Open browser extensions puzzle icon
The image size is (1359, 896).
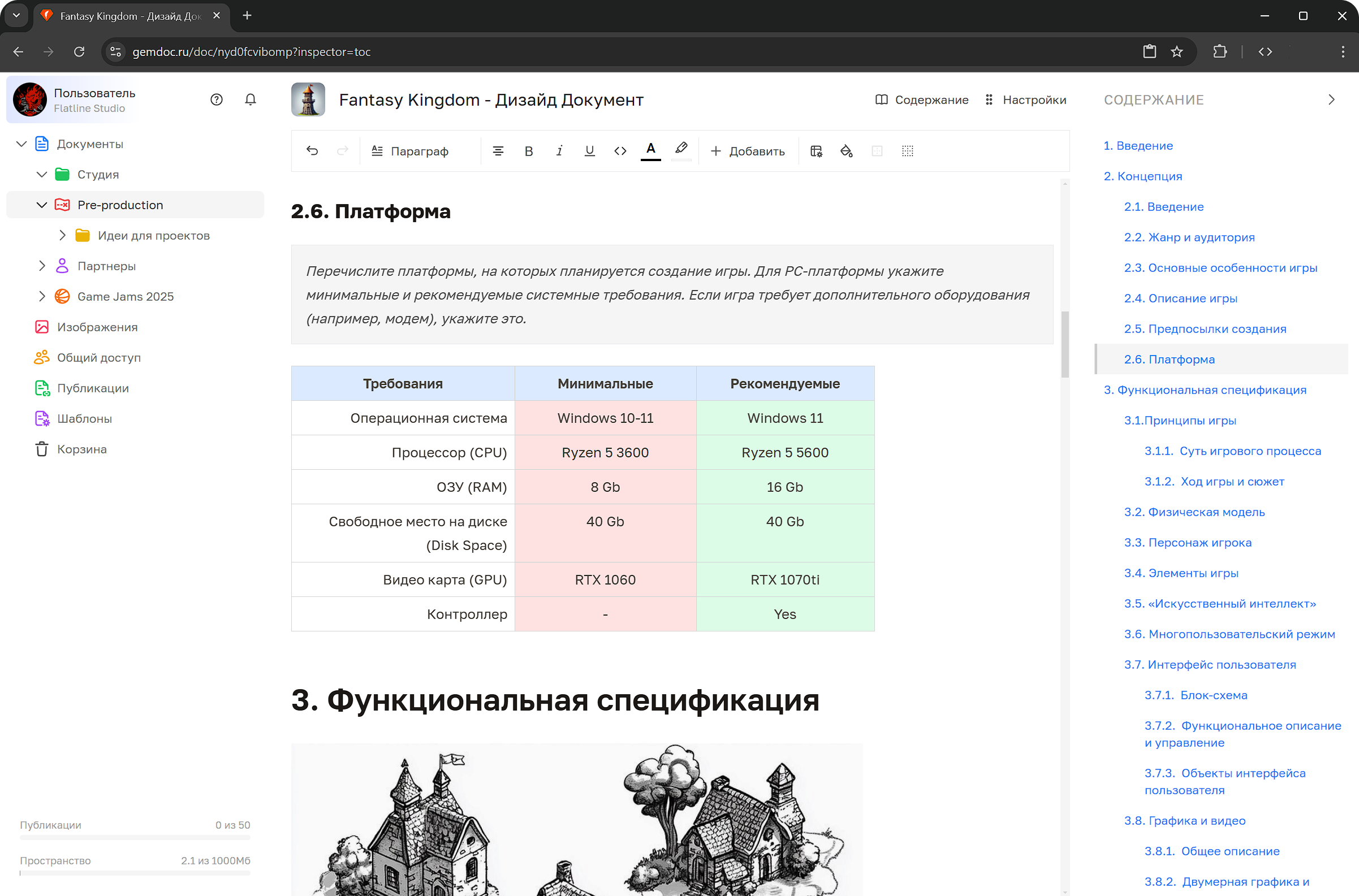1219,51
